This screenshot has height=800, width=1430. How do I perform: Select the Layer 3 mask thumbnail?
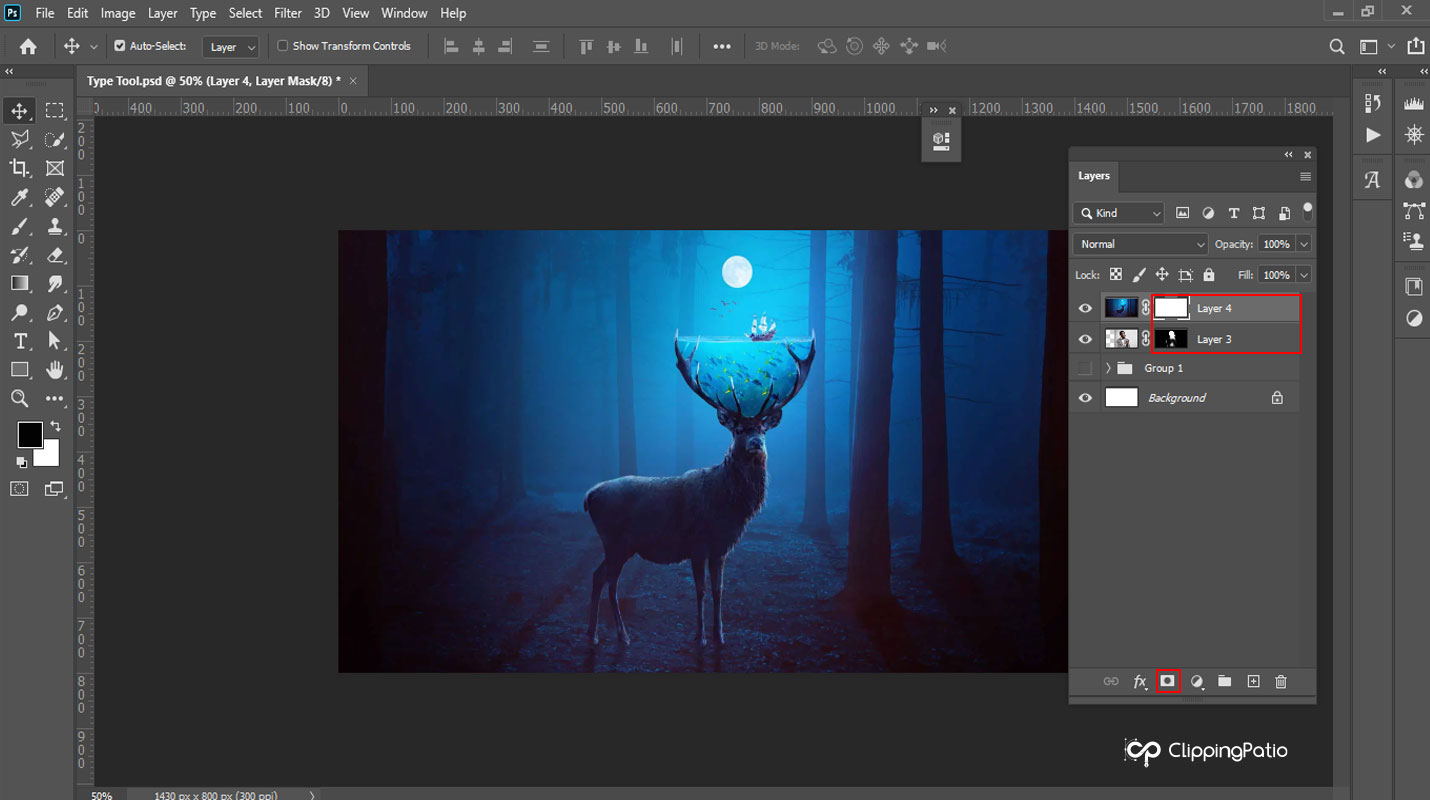pyautogui.click(x=1171, y=339)
